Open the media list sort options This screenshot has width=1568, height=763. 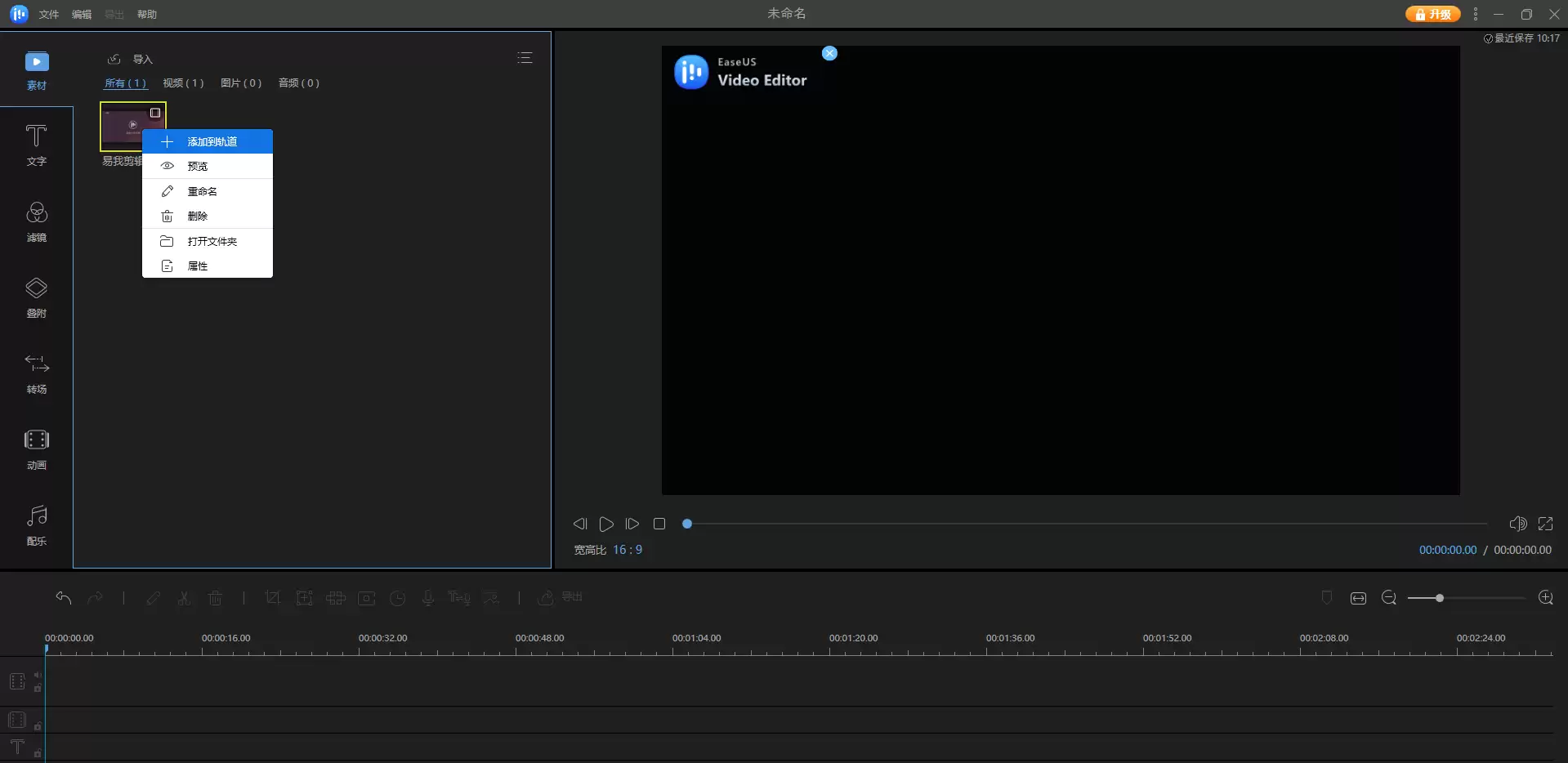pyautogui.click(x=525, y=58)
